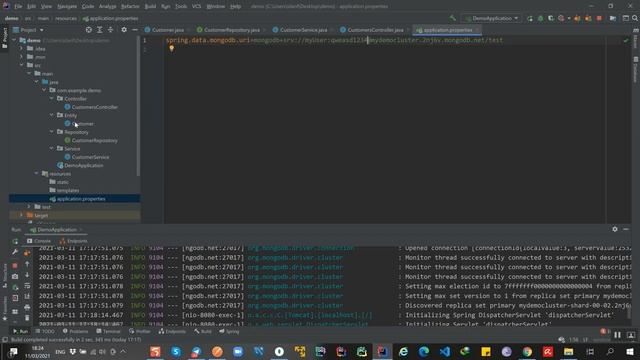The image size is (640, 360).
Task: Click the Search Everywhere magnifier icon
Action: click(635, 18)
